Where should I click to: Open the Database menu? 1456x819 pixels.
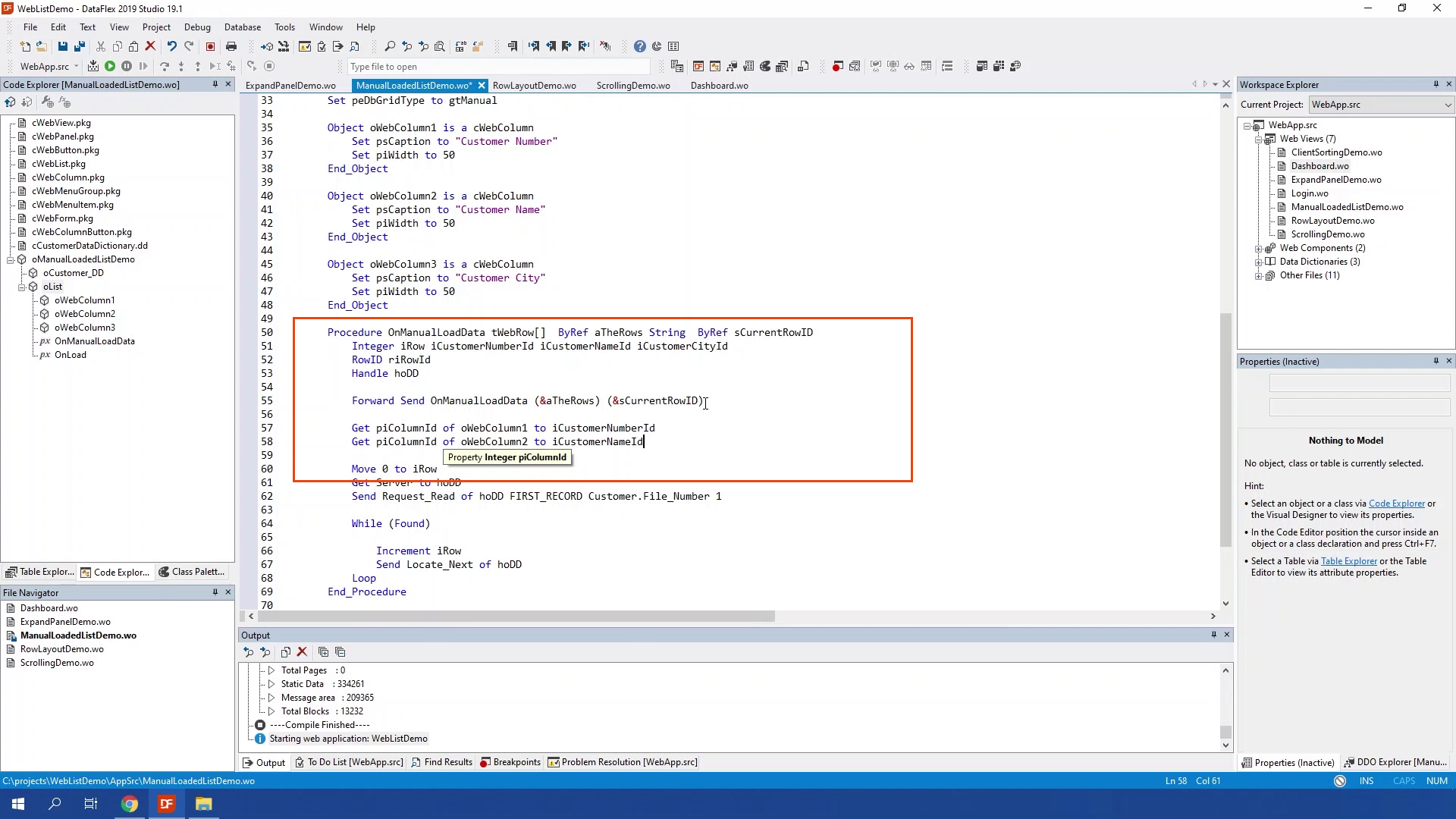[243, 27]
